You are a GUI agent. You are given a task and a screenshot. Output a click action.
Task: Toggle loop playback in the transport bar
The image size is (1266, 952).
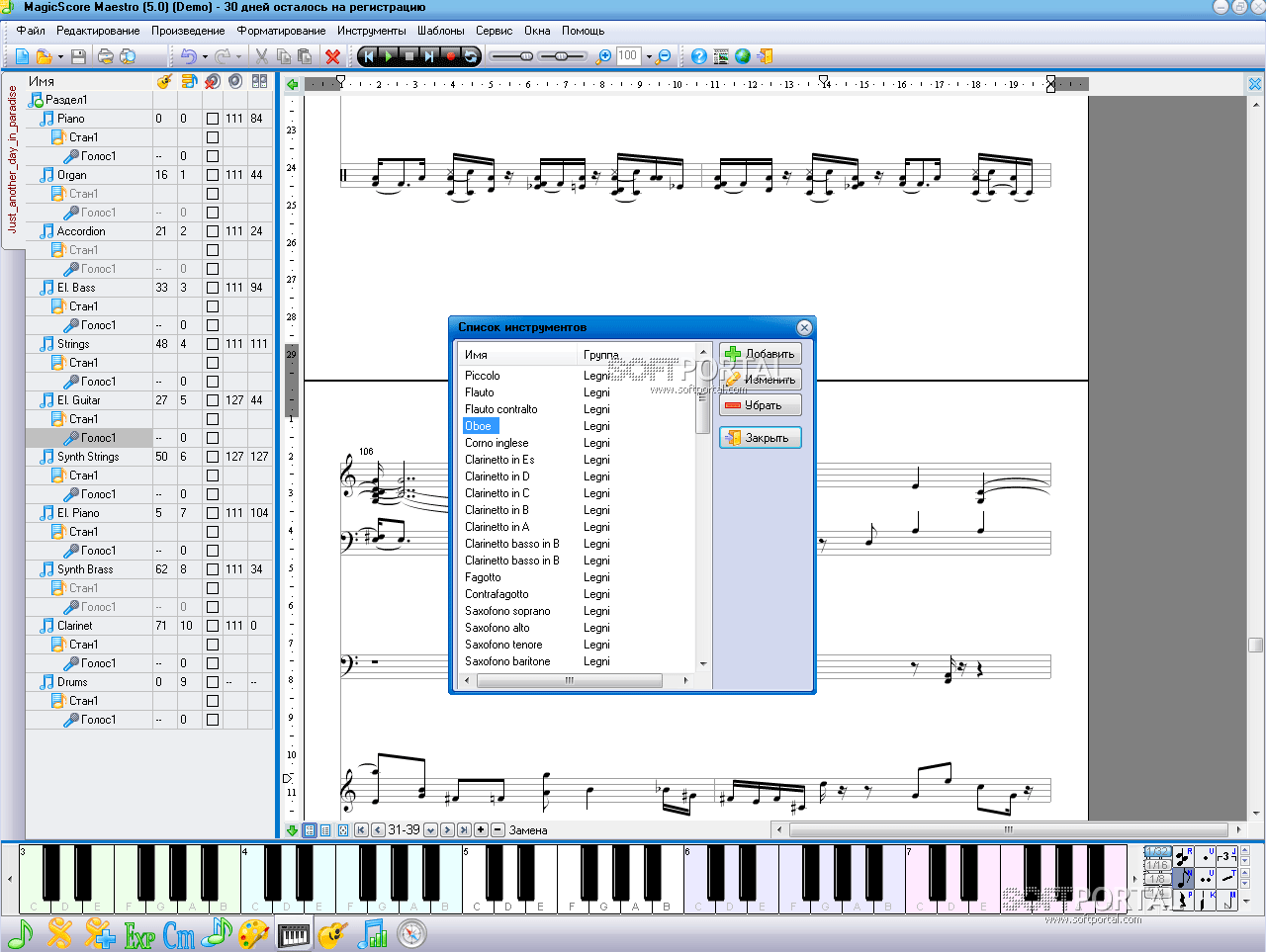click(x=470, y=56)
